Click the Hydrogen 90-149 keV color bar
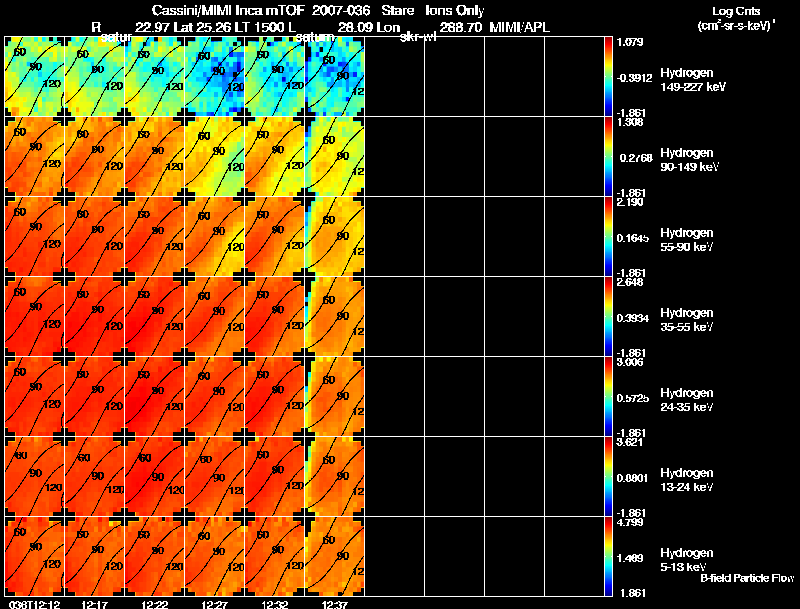 click(x=608, y=157)
